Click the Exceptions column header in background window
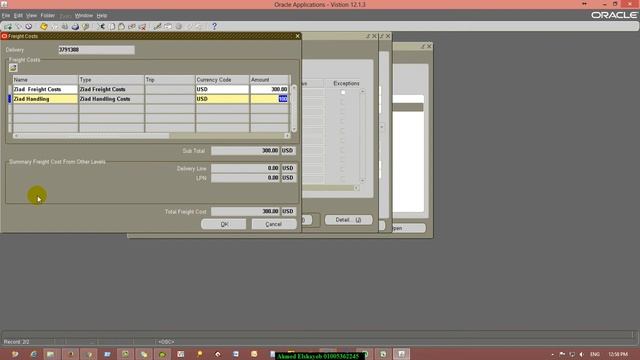Image resolution: width=640 pixels, height=360 pixels. tap(346, 83)
